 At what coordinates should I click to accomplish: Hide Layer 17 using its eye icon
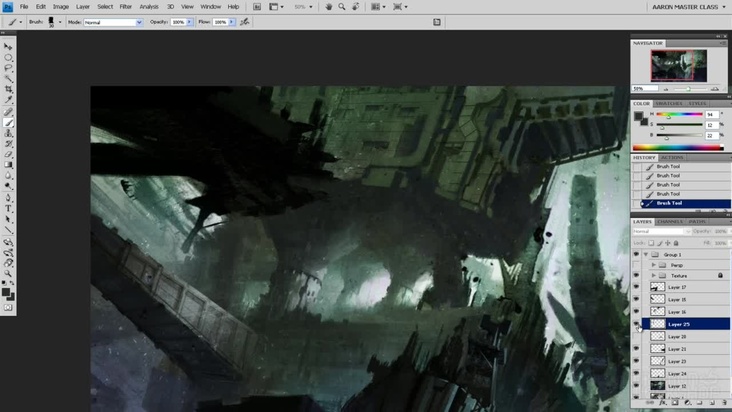[x=636, y=287]
